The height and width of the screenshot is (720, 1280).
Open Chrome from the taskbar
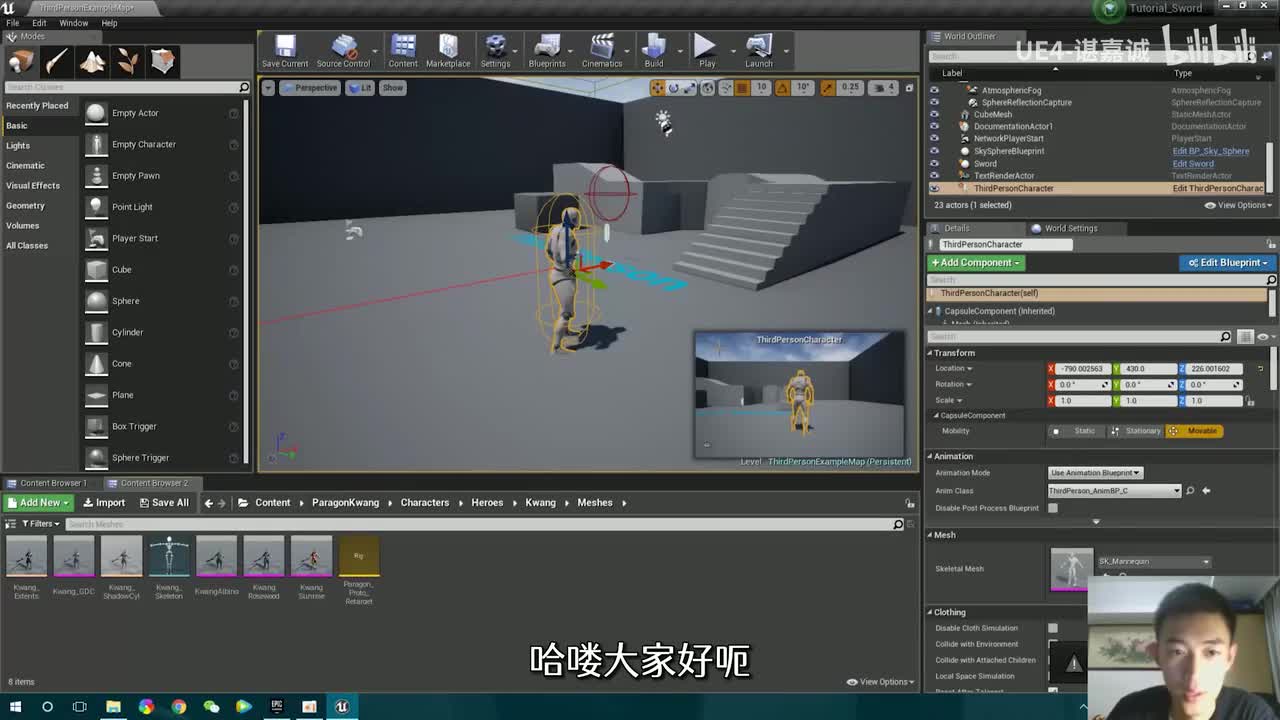[x=178, y=706]
